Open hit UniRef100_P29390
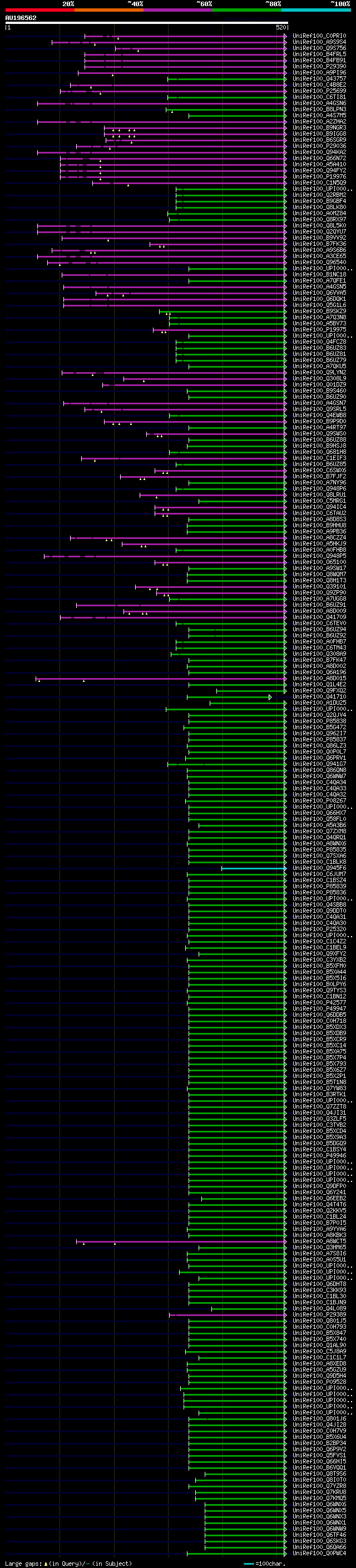 point(319,66)
